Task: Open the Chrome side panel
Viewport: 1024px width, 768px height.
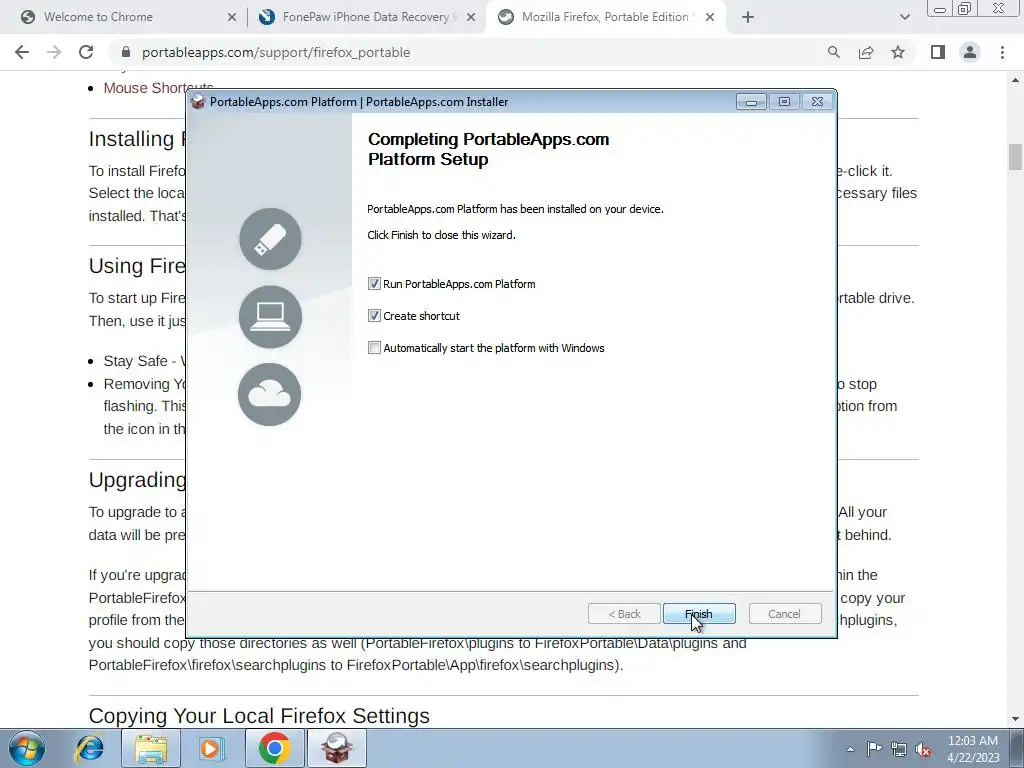Action: click(x=938, y=52)
